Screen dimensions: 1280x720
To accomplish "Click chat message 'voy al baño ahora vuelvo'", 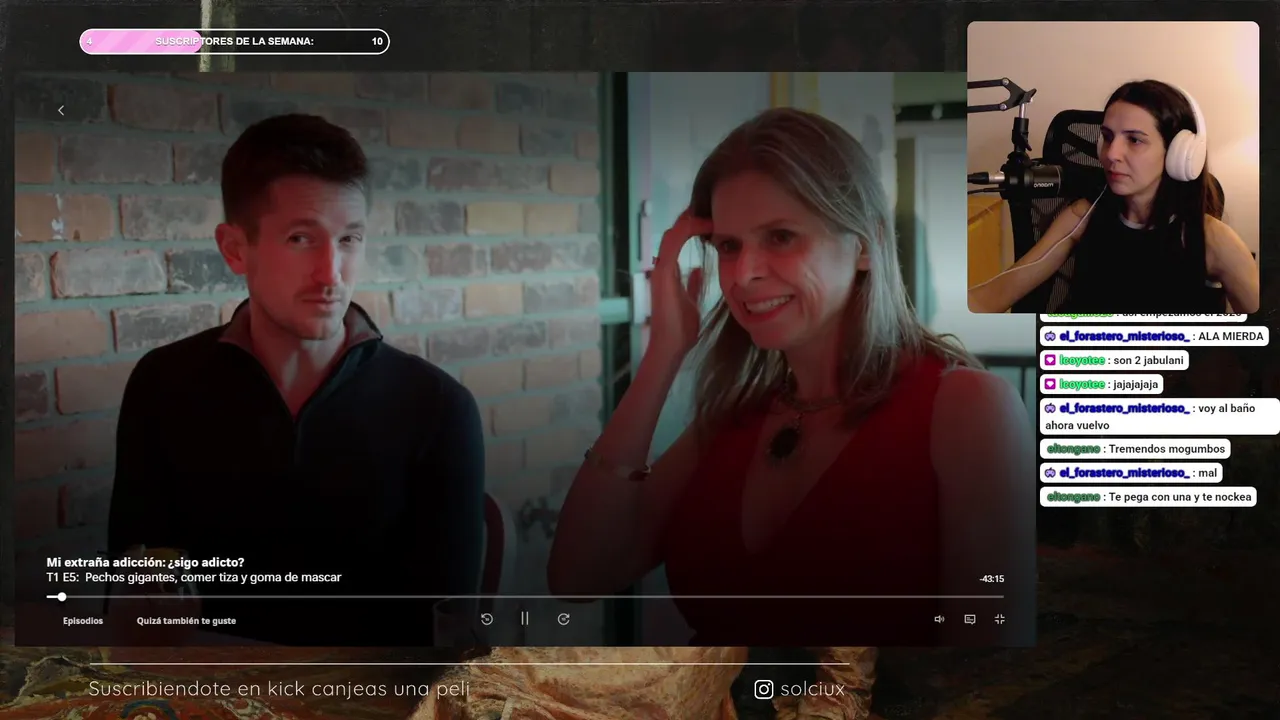I will [x=1159, y=416].
